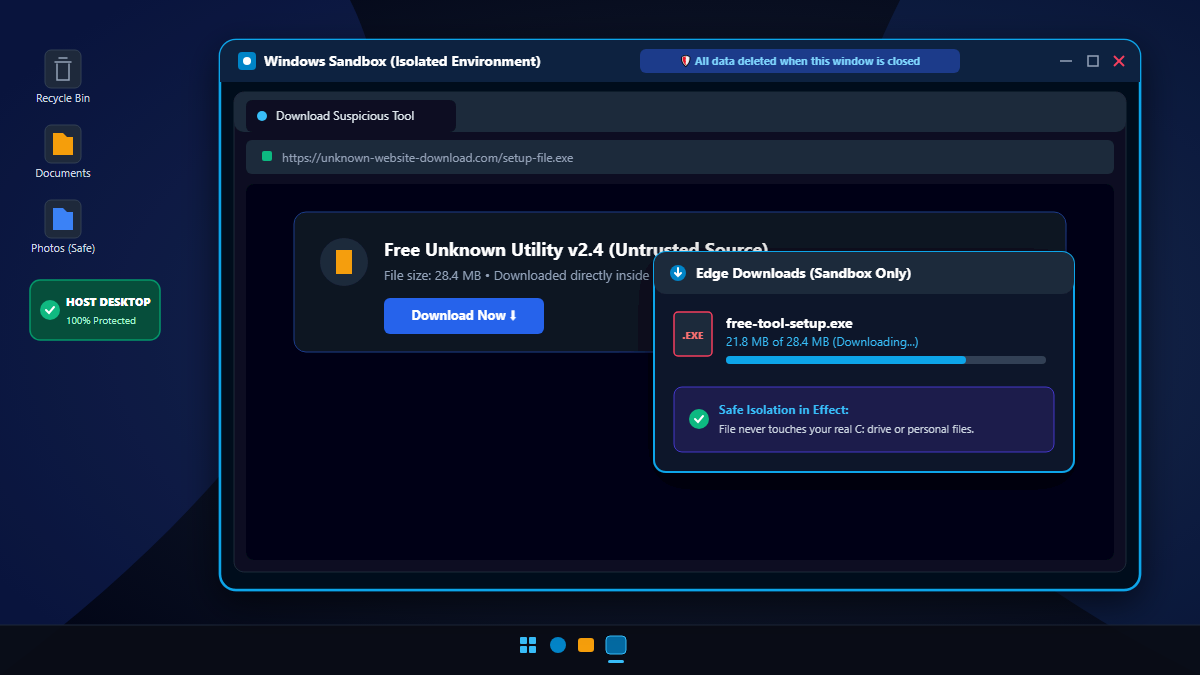The image size is (1200, 675).
Task: Click the Download Now button
Action: 464,316
